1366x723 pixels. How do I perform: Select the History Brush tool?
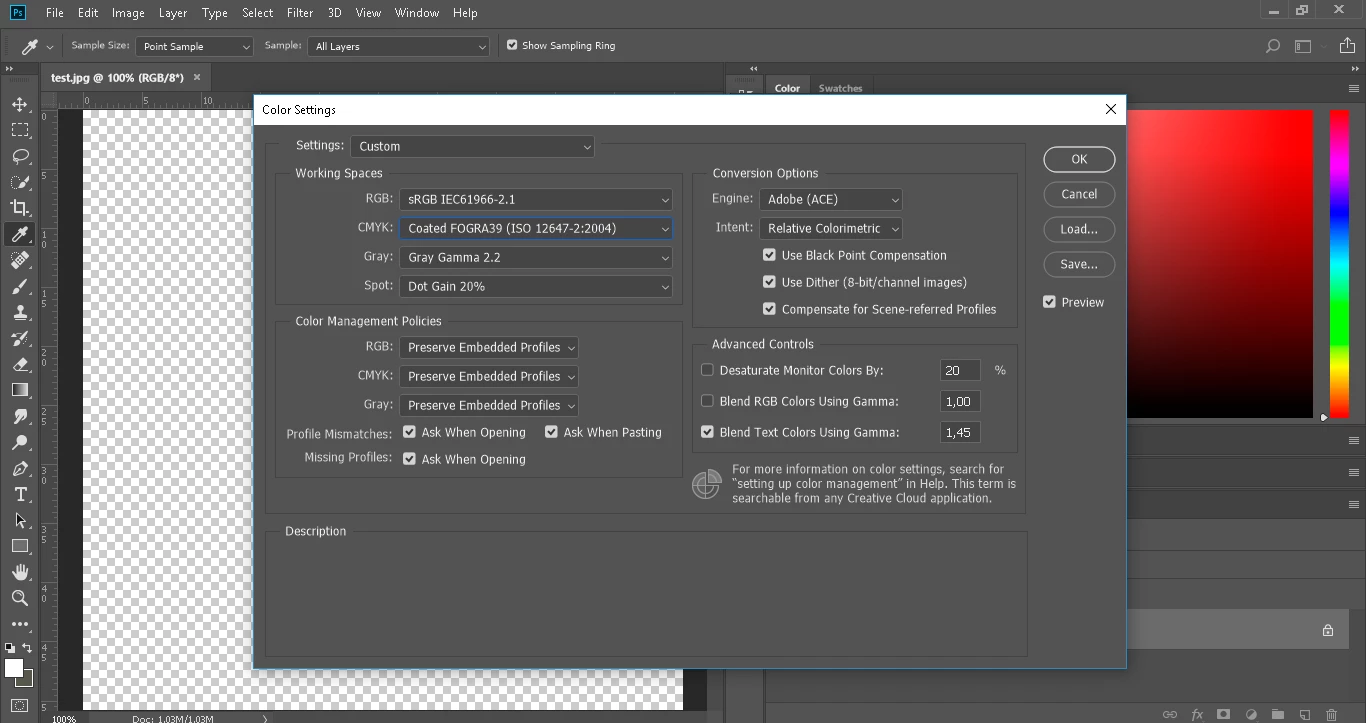coord(20,338)
